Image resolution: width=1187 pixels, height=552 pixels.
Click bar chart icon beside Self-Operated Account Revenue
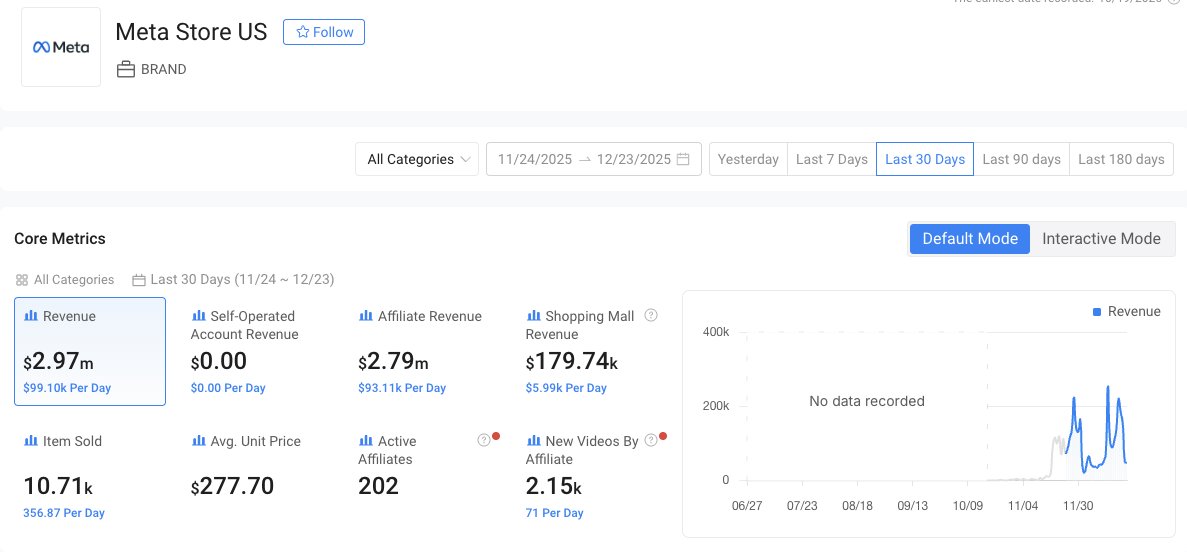[199, 316]
